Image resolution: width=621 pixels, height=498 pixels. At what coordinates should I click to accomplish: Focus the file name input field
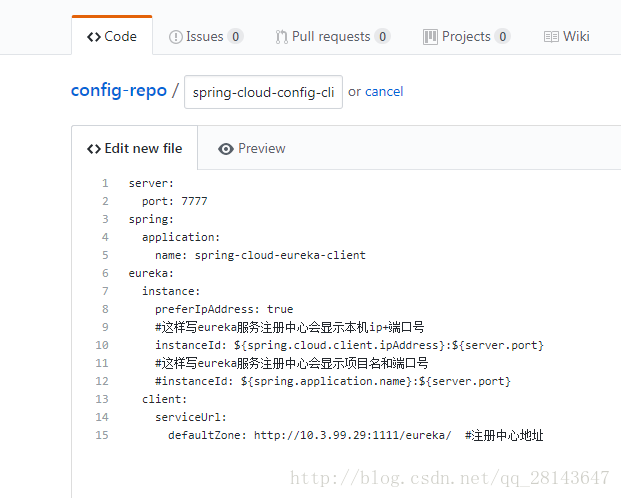coord(264,92)
